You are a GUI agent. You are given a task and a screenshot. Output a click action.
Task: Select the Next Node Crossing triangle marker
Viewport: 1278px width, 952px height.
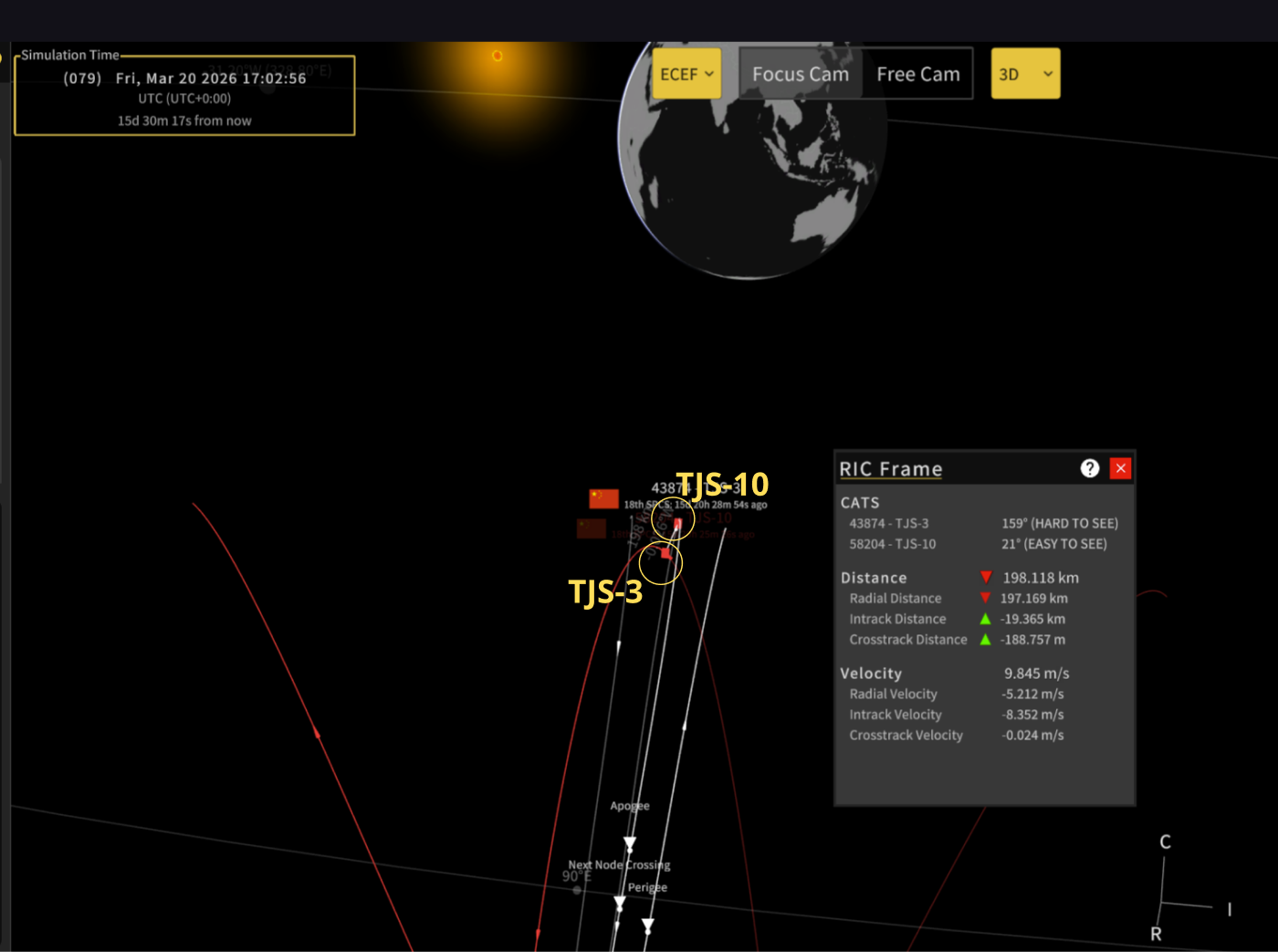[620, 903]
